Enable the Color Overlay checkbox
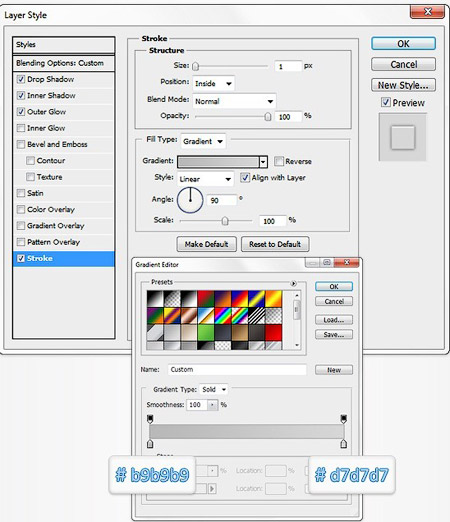The image size is (450, 522). pyautogui.click(x=21, y=209)
